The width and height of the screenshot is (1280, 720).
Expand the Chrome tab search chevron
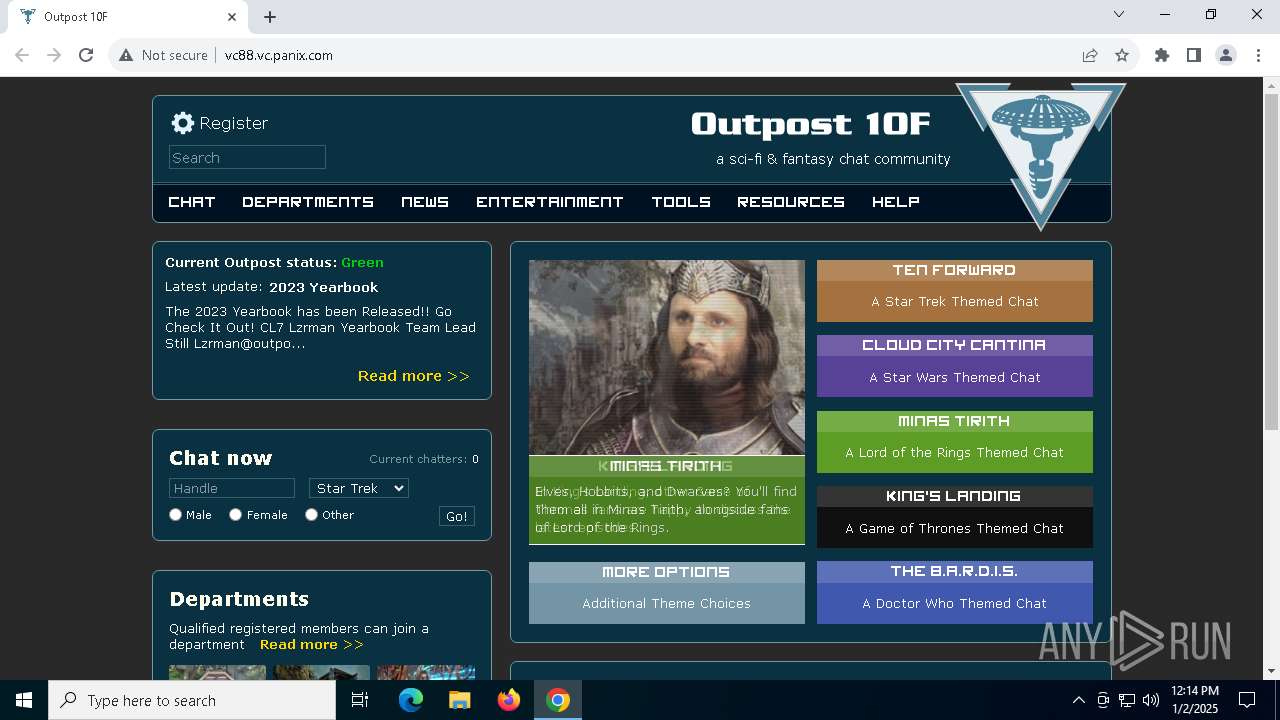pyautogui.click(x=1119, y=14)
